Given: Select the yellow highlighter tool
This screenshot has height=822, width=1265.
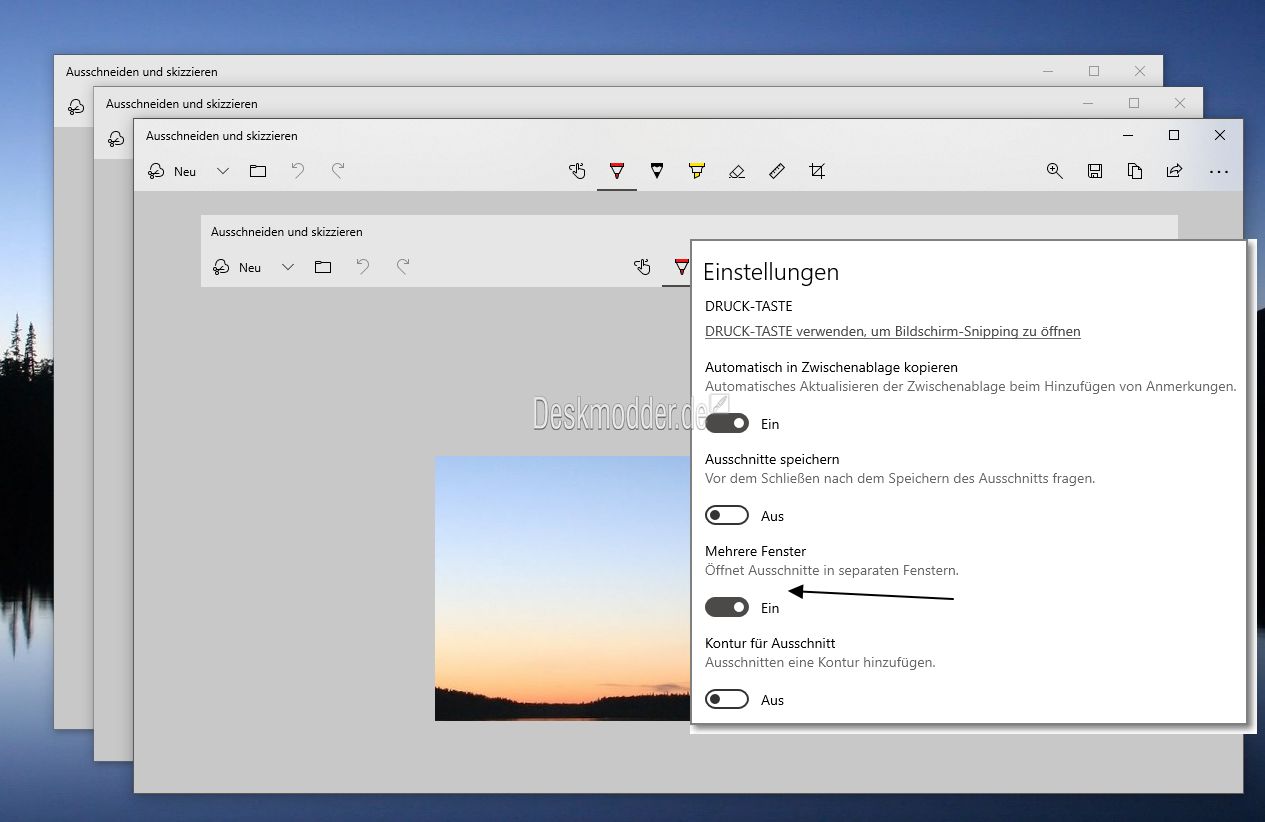Looking at the screenshot, I should [x=697, y=171].
